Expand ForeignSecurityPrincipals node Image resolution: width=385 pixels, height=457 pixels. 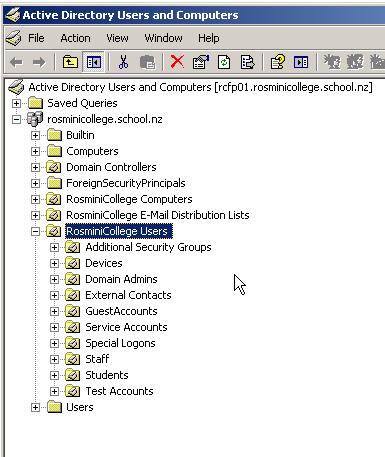(x=35, y=183)
